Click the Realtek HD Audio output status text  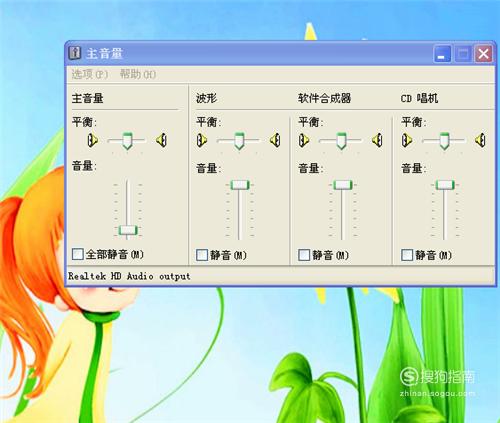coord(129,276)
